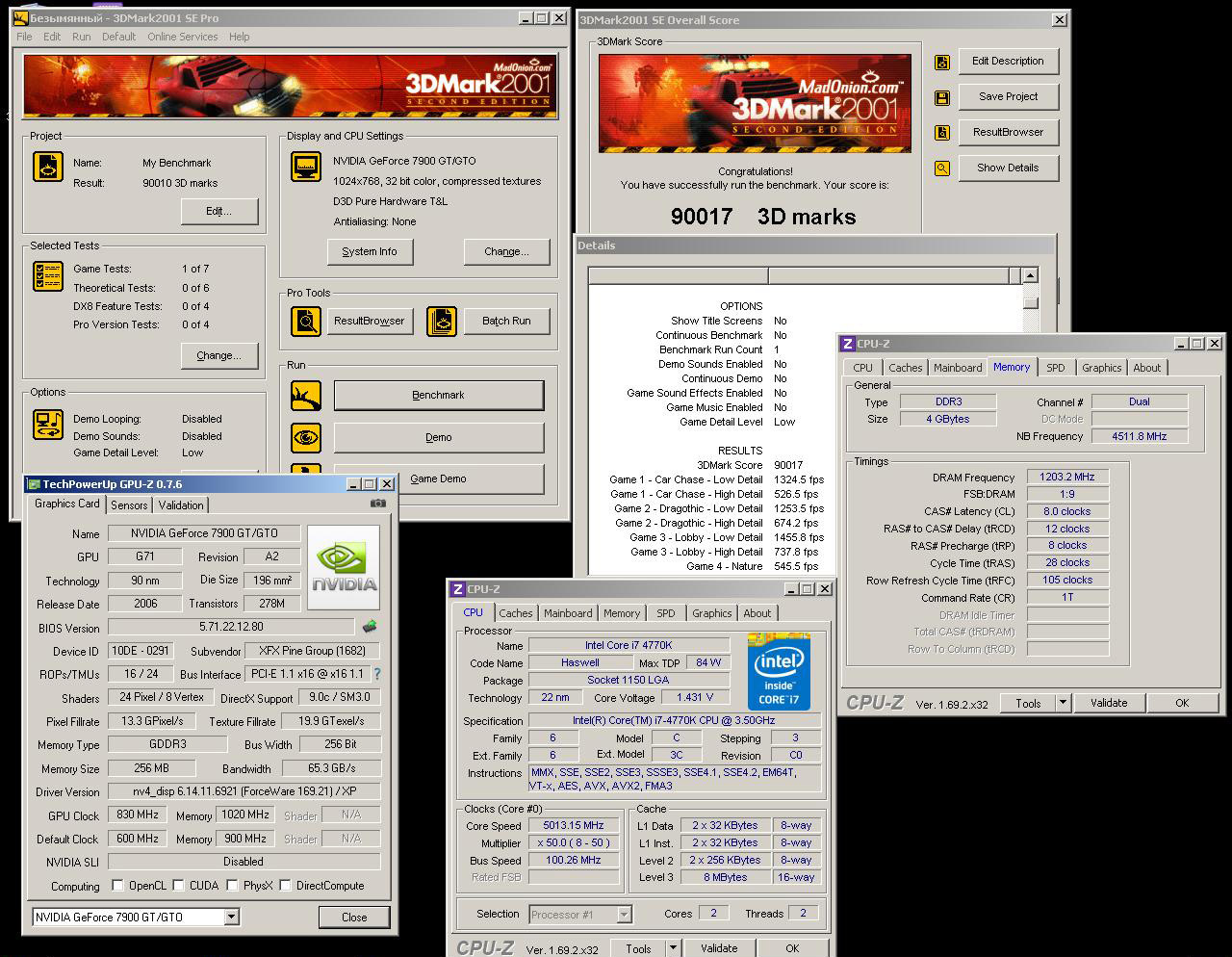Click the scroll-up arrow in the Details list

1031,275
